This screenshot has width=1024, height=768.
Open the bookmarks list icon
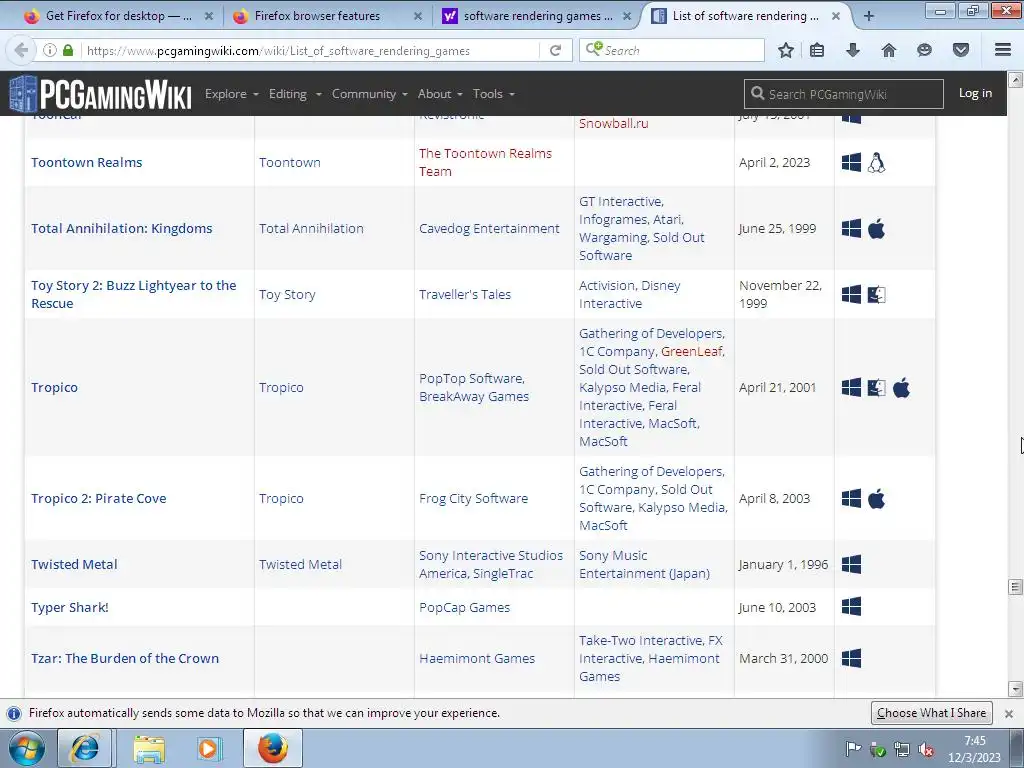pos(817,50)
